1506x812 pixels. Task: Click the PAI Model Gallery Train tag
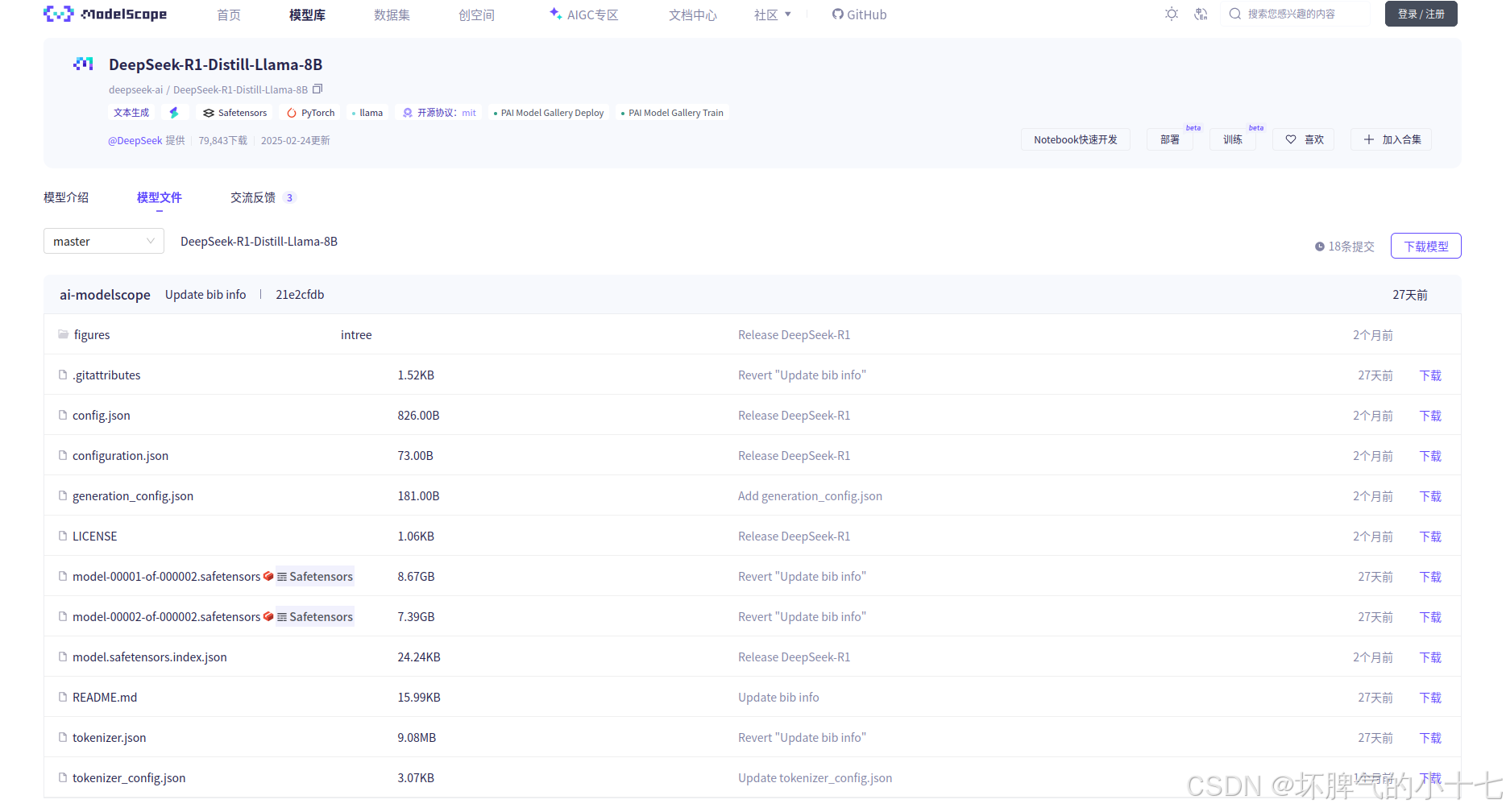click(672, 113)
